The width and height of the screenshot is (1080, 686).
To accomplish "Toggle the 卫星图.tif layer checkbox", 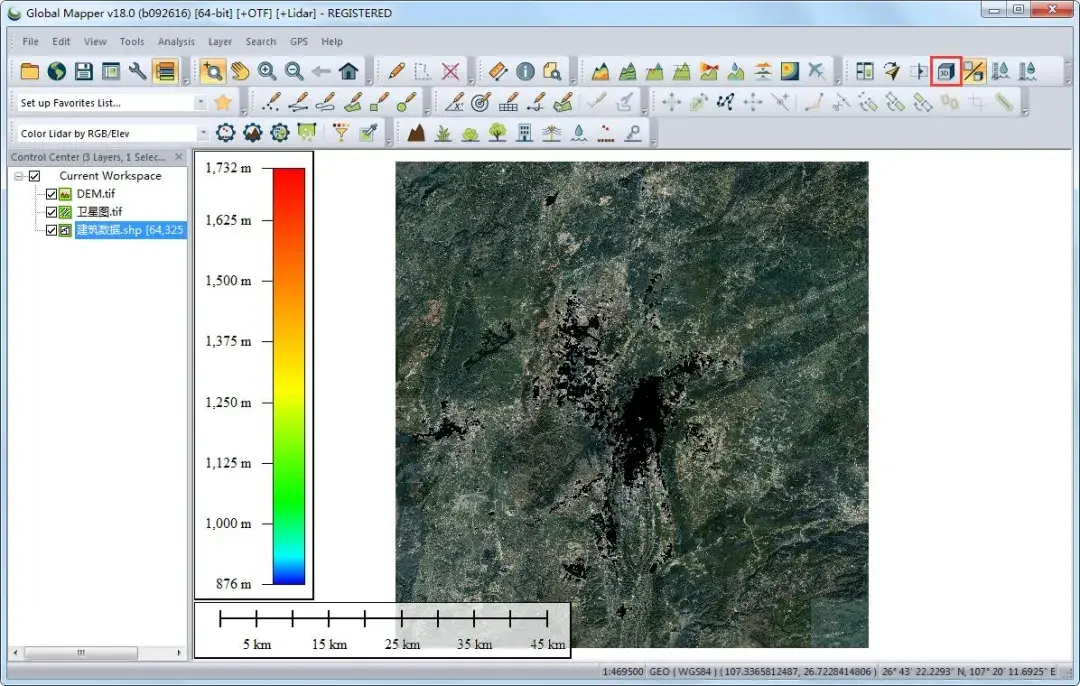I will (51, 212).
